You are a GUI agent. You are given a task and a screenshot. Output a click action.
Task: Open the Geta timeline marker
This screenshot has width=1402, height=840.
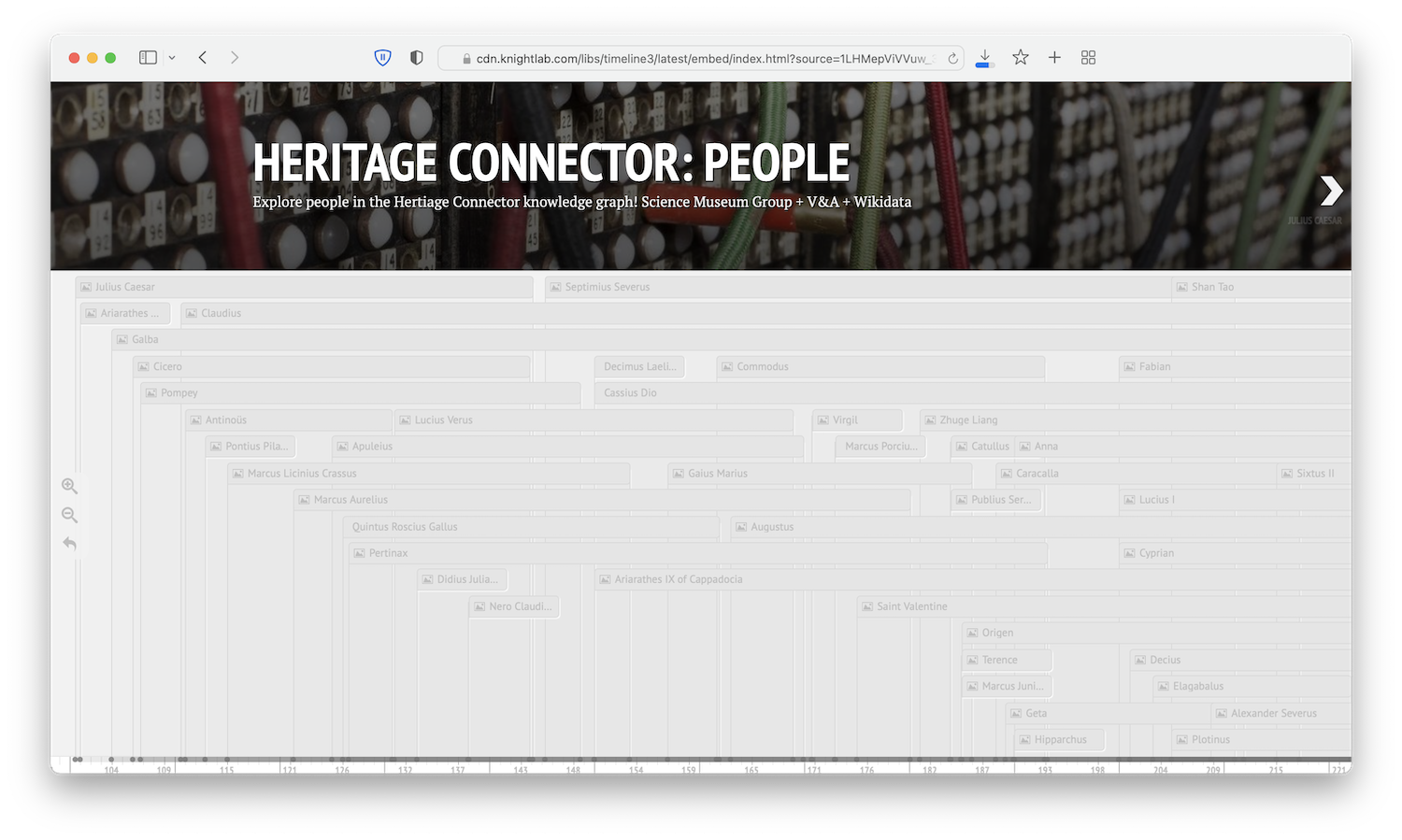[x=1108, y=713]
